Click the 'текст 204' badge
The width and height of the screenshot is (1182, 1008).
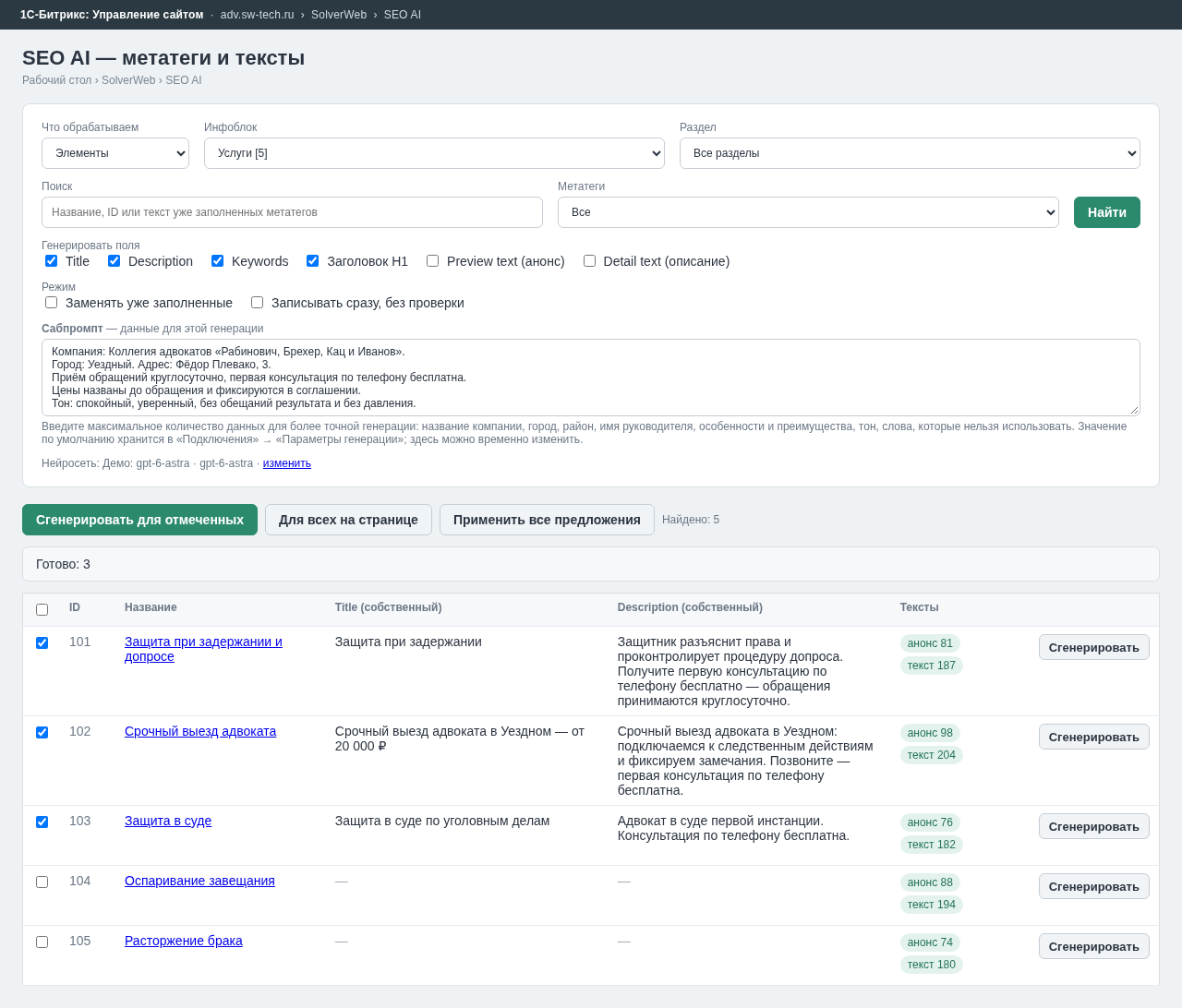point(932,755)
